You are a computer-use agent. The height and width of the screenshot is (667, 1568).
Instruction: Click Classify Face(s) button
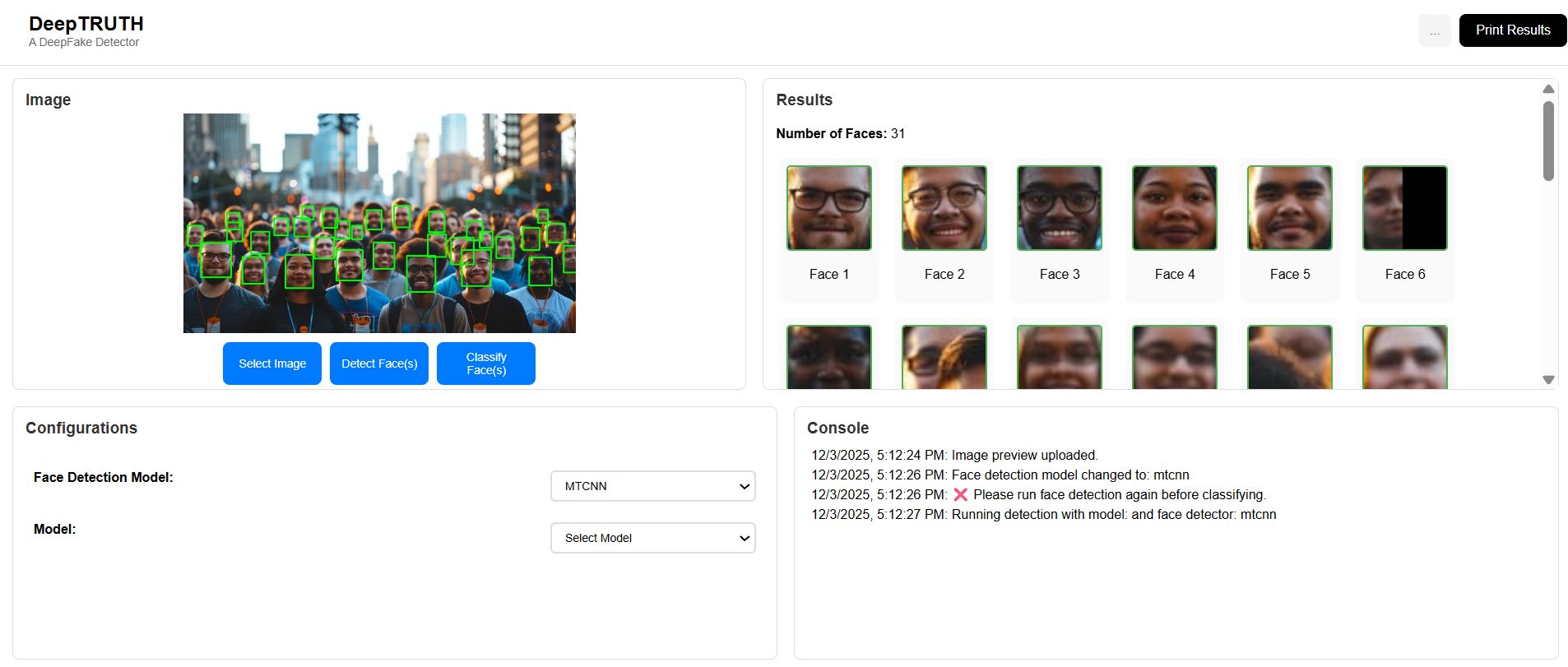tap(486, 364)
